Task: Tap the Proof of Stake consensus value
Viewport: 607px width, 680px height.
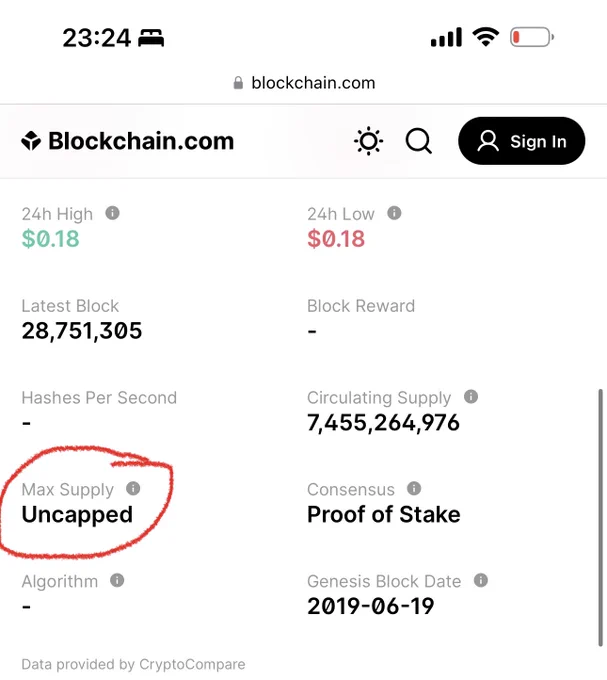Action: click(384, 515)
